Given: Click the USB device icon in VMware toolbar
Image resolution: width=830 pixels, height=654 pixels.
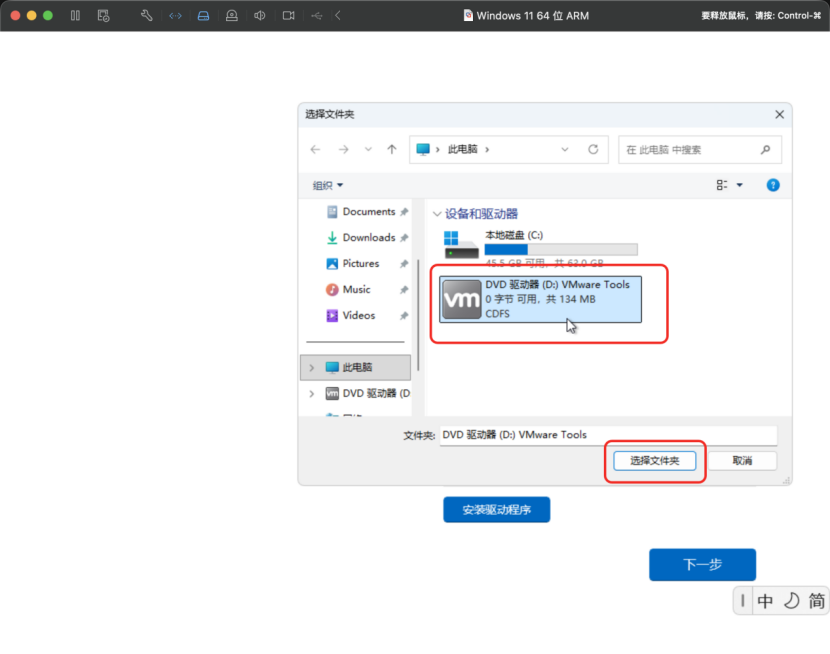Looking at the screenshot, I should pyautogui.click(x=317, y=16).
